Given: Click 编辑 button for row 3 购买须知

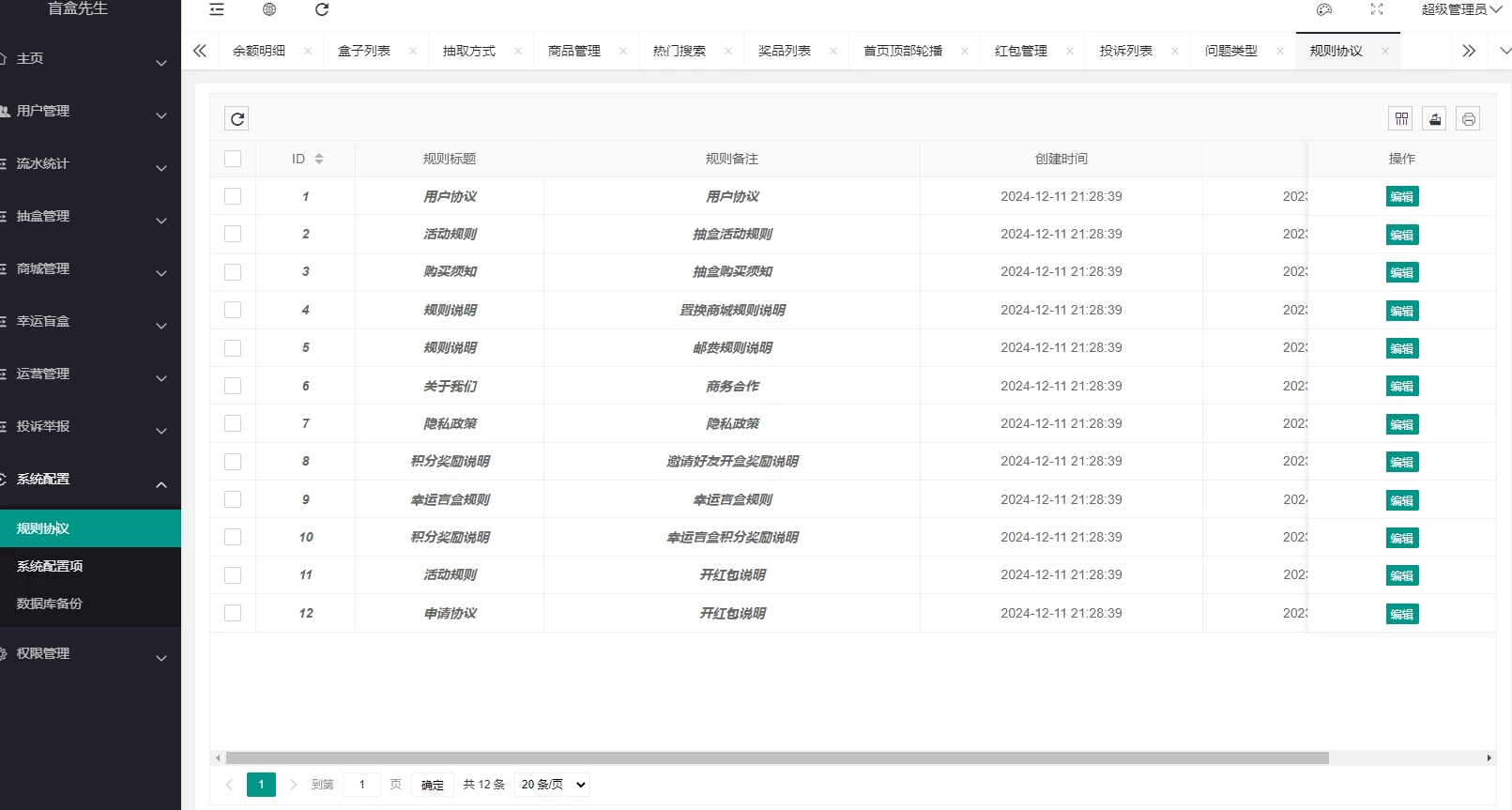Looking at the screenshot, I should pos(1401,272).
